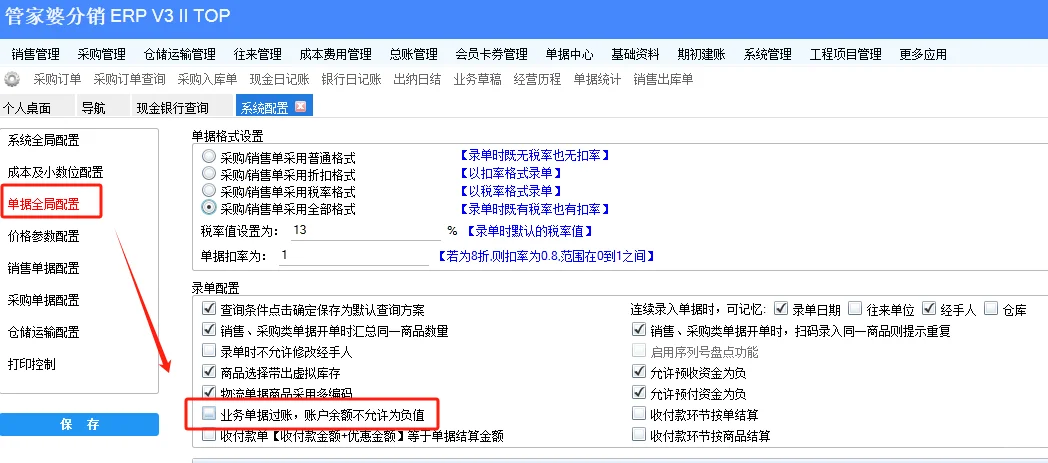Launch 采购订单查询 from the shortcut bar

(x=130, y=80)
